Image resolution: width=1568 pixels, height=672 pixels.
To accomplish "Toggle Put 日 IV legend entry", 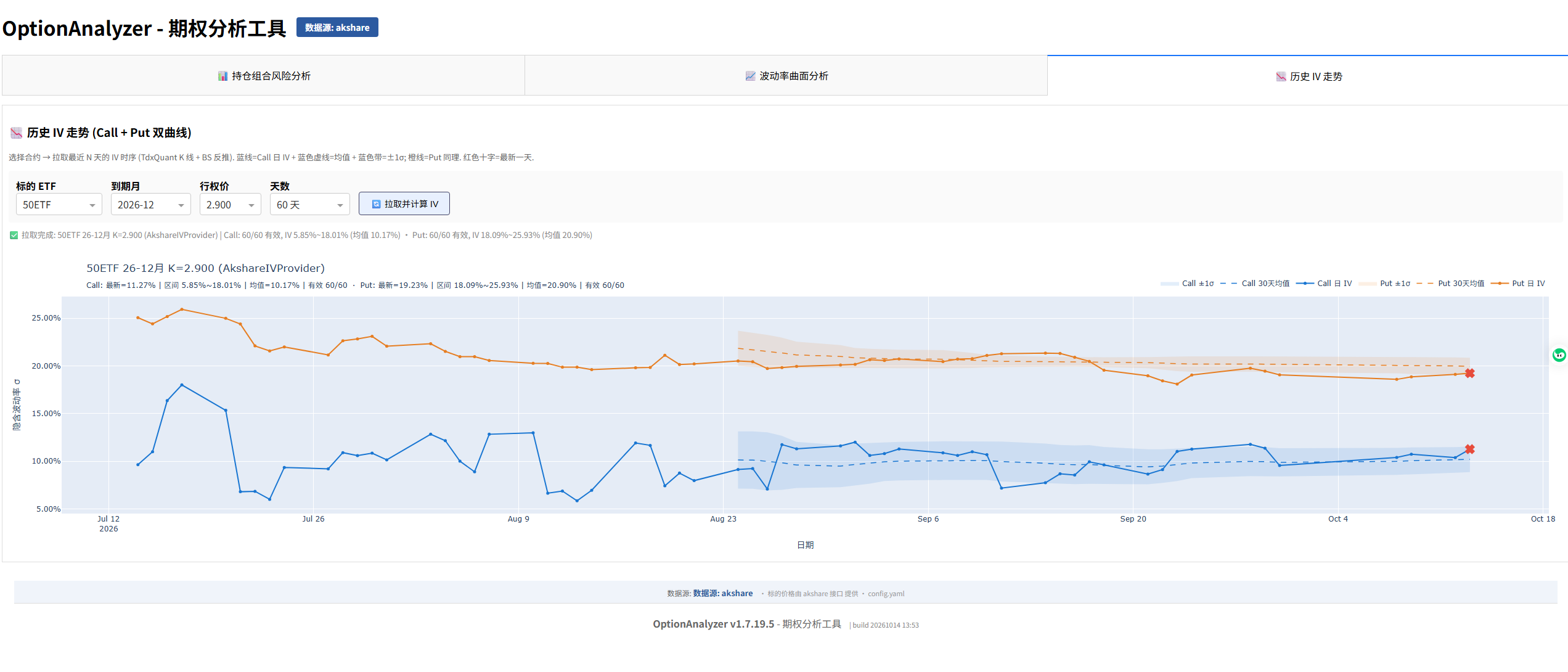I will (1518, 284).
